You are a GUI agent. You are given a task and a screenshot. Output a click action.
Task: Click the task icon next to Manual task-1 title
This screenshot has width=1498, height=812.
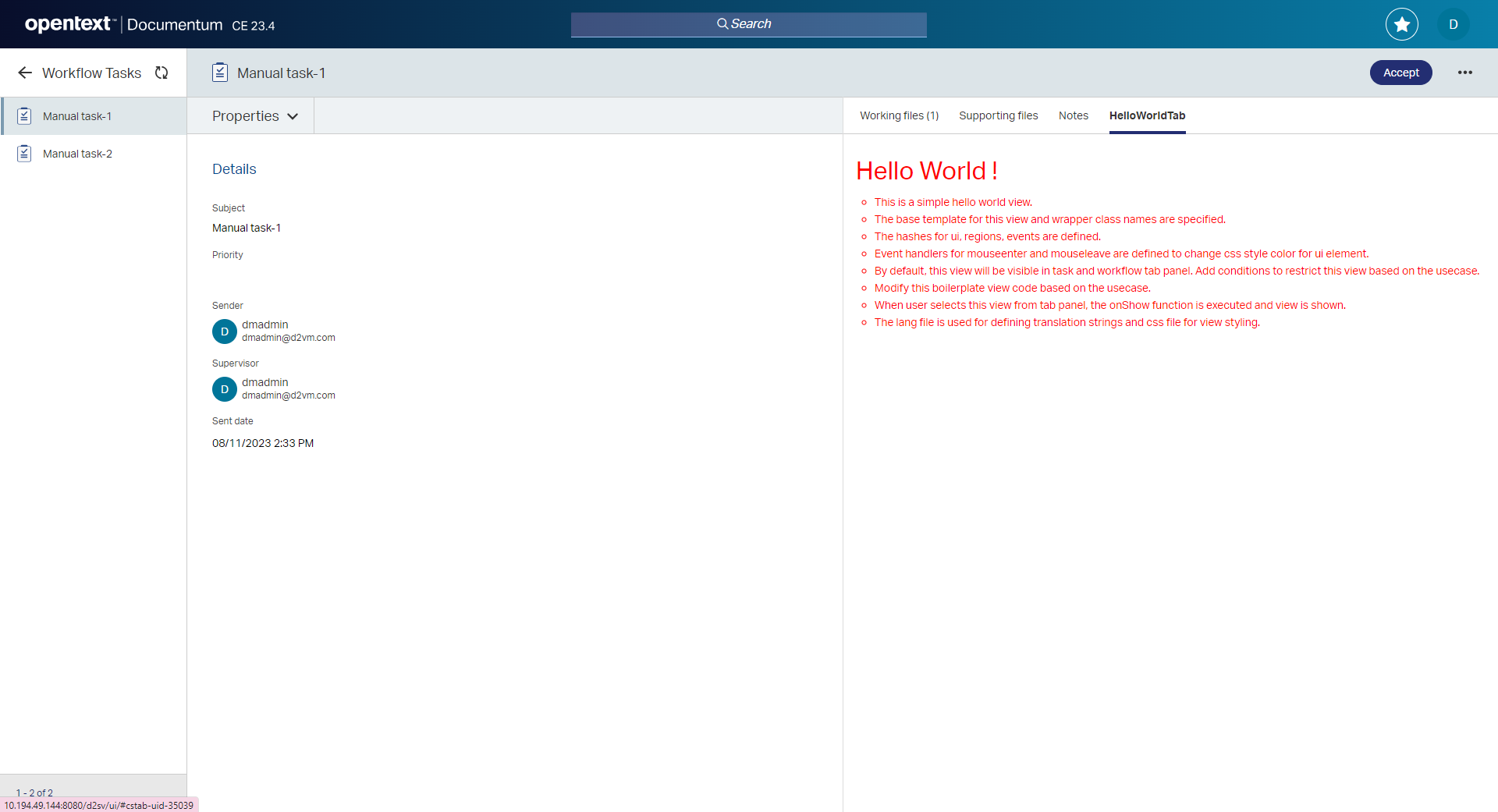click(220, 72)
